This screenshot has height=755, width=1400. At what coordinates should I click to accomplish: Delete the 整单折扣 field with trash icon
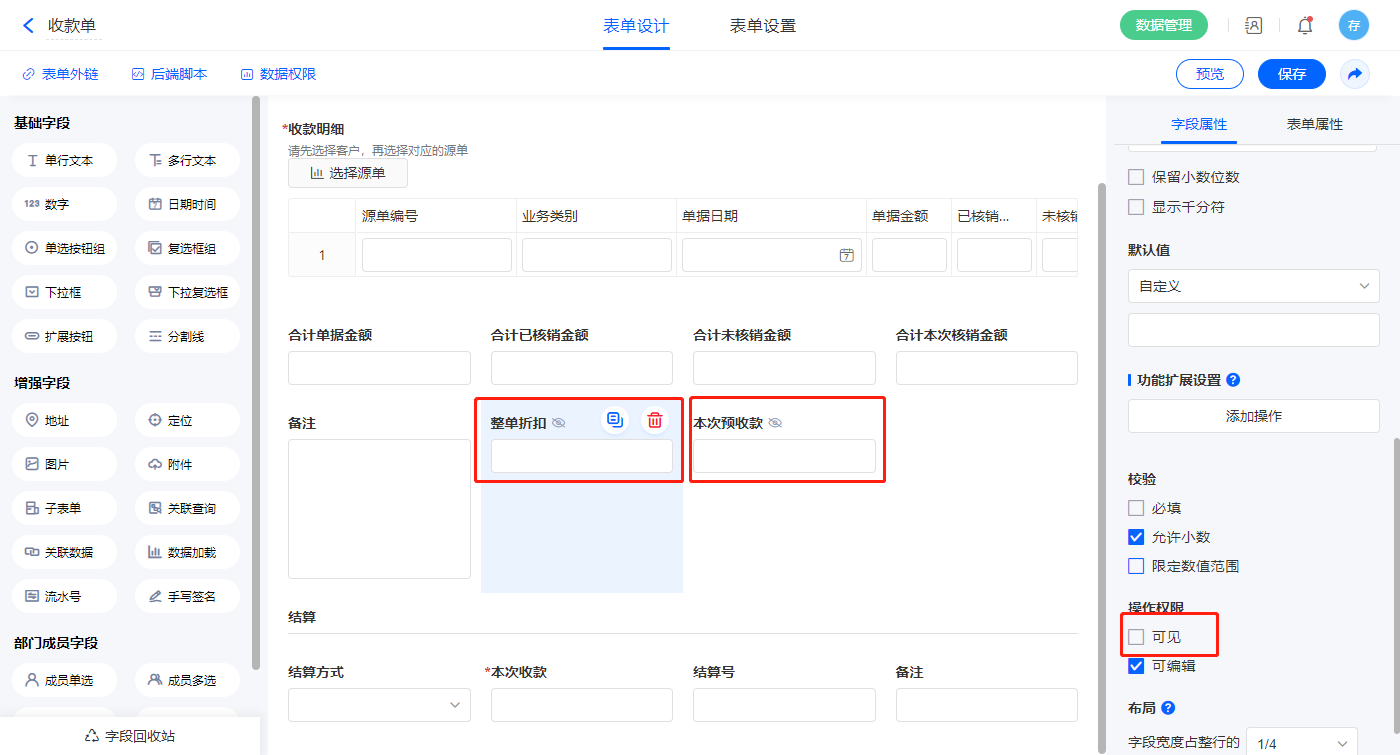click(654, 420)
